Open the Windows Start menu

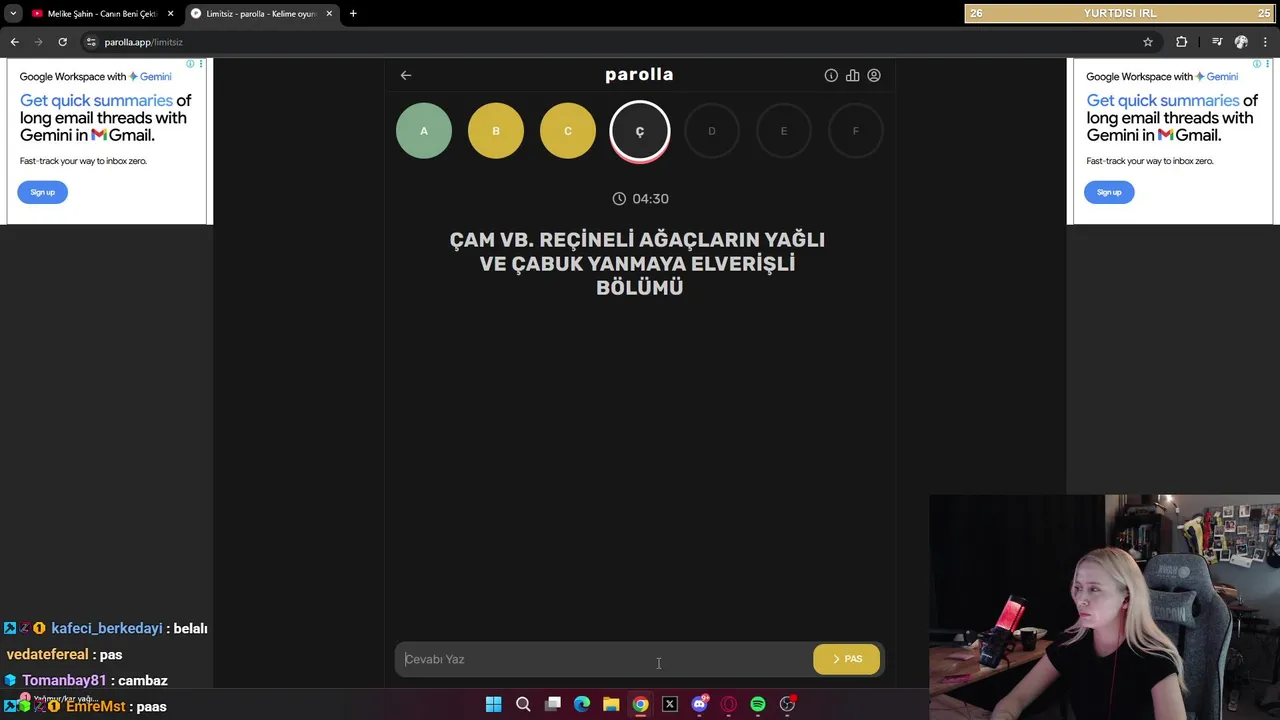pyautogui.click(x=494, y=705)
